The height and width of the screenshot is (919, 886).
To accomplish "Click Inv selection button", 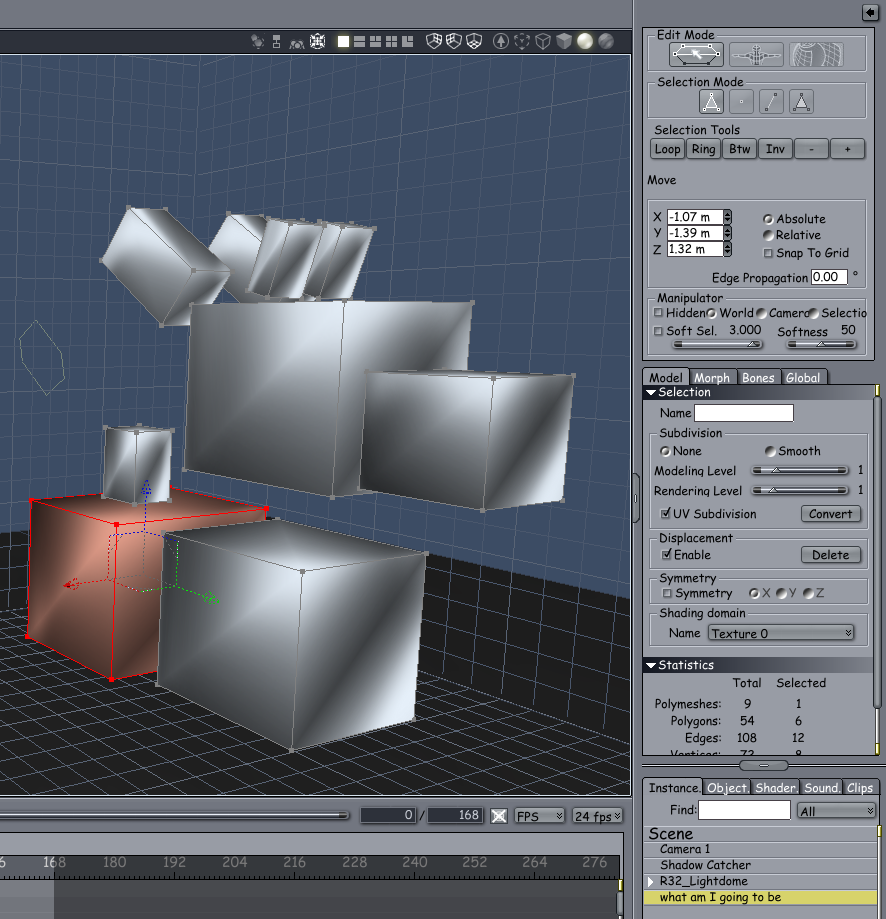I will pyautogui.click(x=775, y=149).
